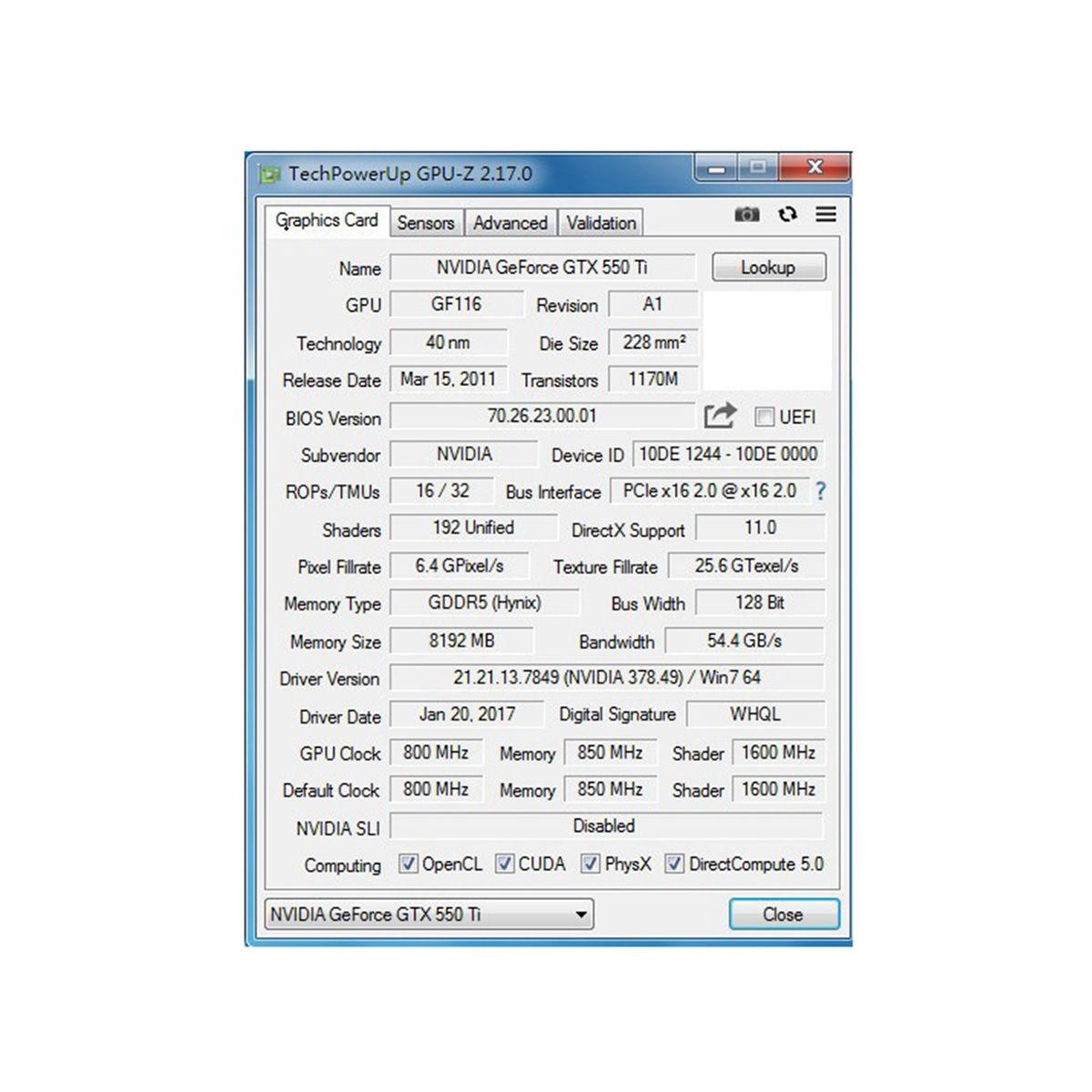Toggle the PhysX checkbox
Viewport: 1092px width, 1092px height.
coord(591,864)
